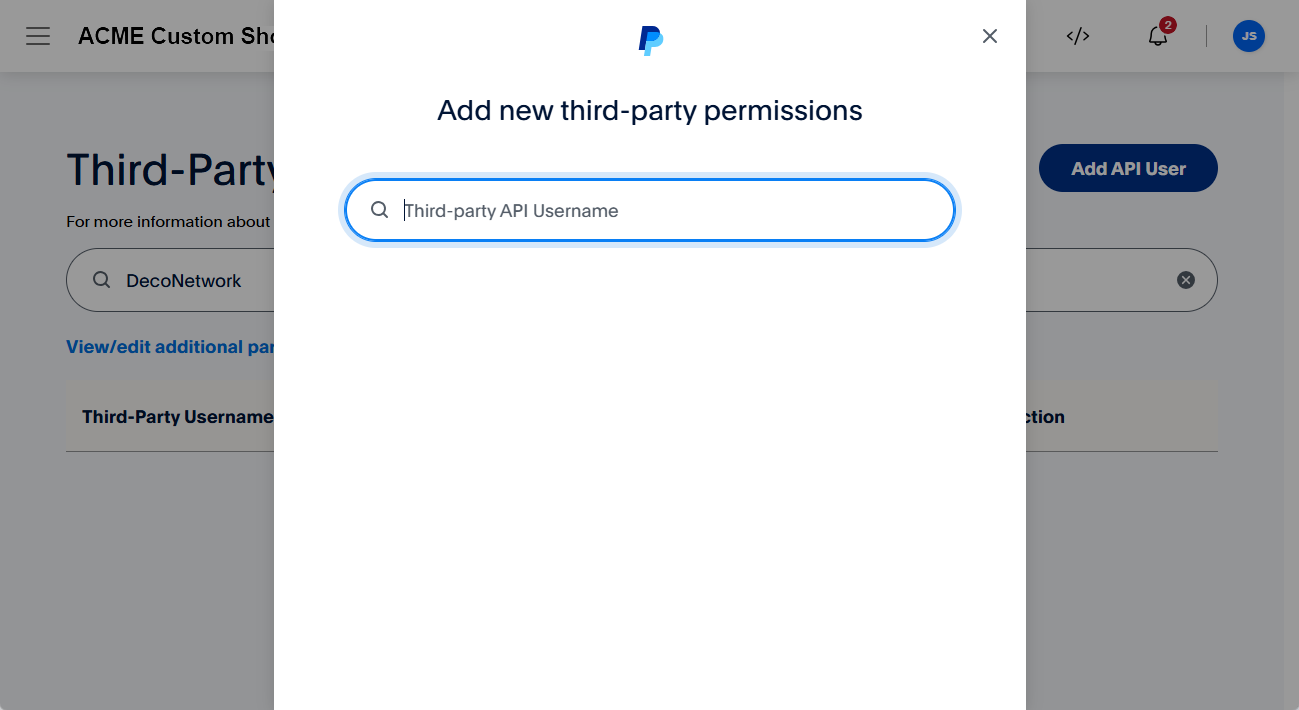This screenshot has height=710, width=1299.
Task: Click the magnifier inside the API Username field
Action: point(380,210)
